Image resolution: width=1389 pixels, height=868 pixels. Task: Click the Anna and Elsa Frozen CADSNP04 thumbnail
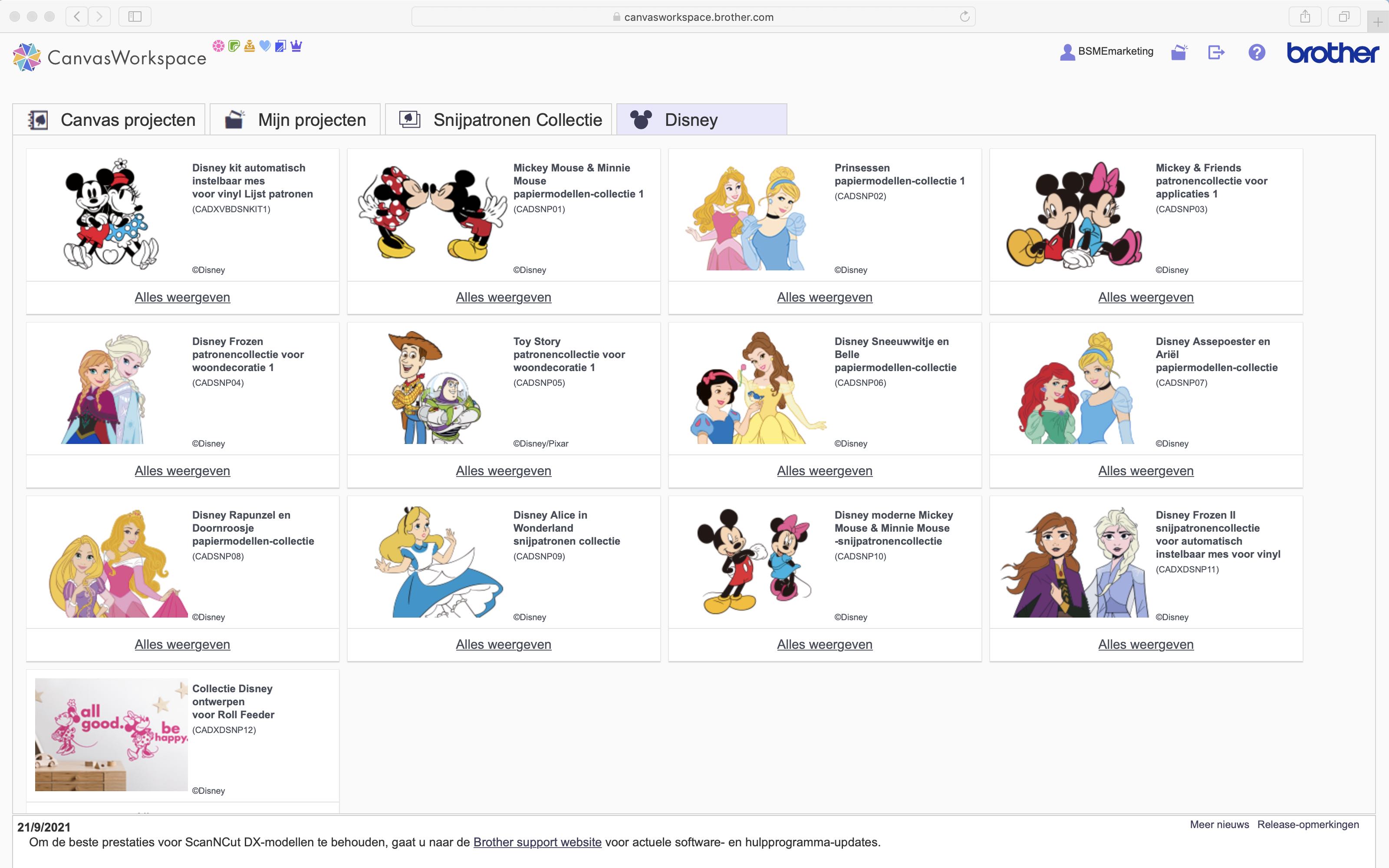[x=105, y=389]
